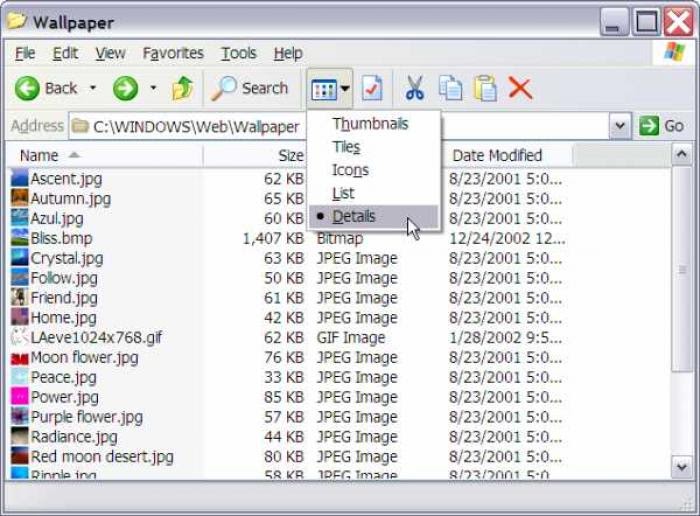700x516 pixels.
Task: Close the Wallpaper window
Action: [x=678, y=21]
